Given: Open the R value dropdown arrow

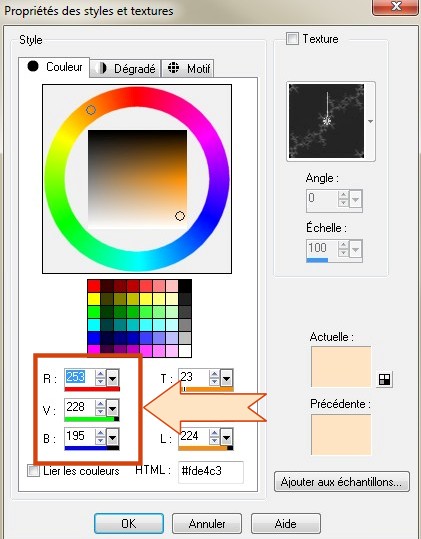Looking at the screenshot, I should coord(113,378).
